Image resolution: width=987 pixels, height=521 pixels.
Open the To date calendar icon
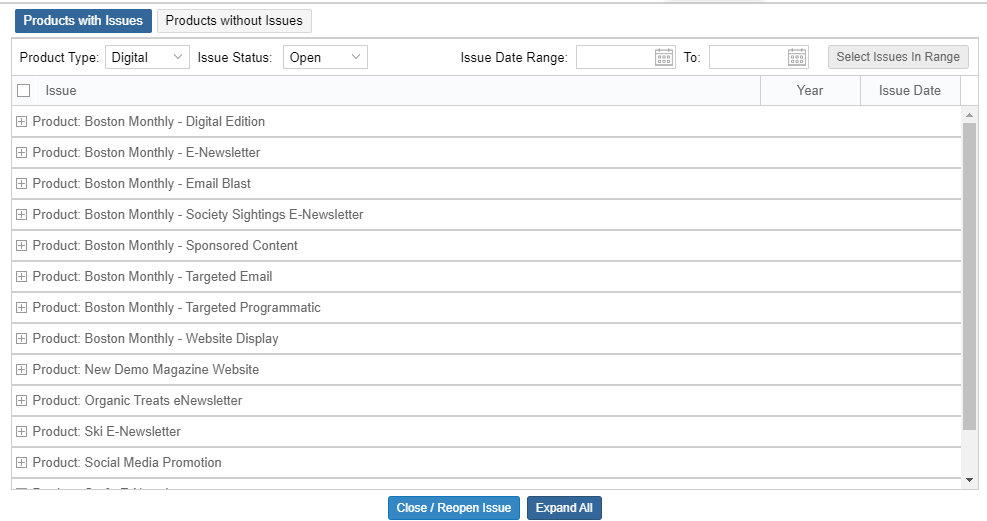pyautogui.click(x=796, y=57)
